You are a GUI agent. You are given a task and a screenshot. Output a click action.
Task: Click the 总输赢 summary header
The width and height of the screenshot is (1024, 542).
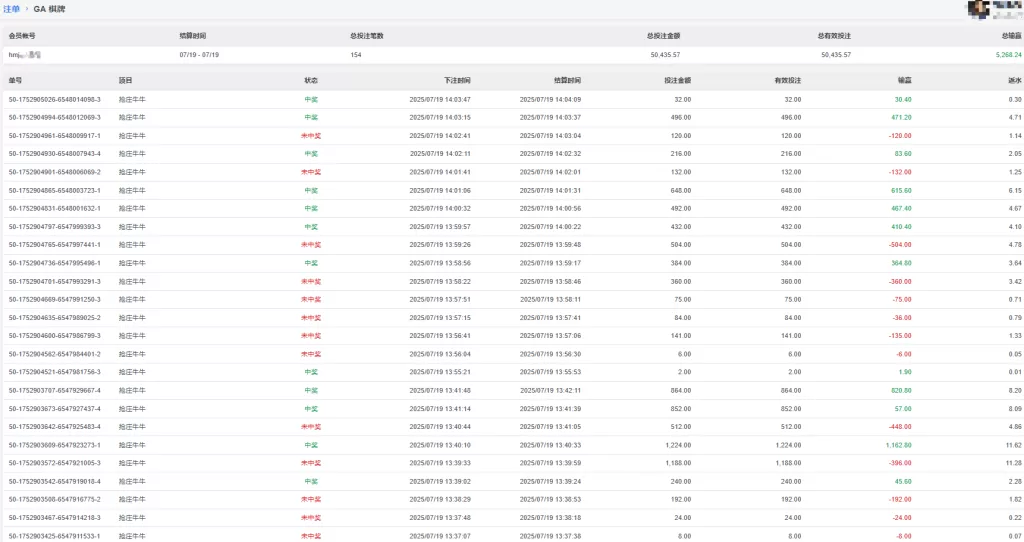1012,36
